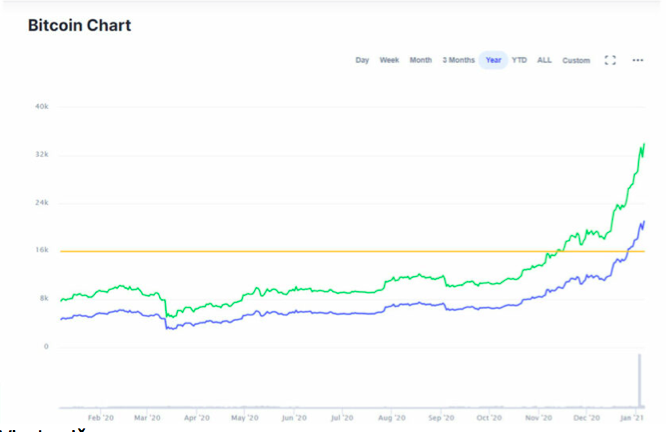Click the Dec '20 date label
This screenshot has height=432, width=666.
(x=587, y=418)
